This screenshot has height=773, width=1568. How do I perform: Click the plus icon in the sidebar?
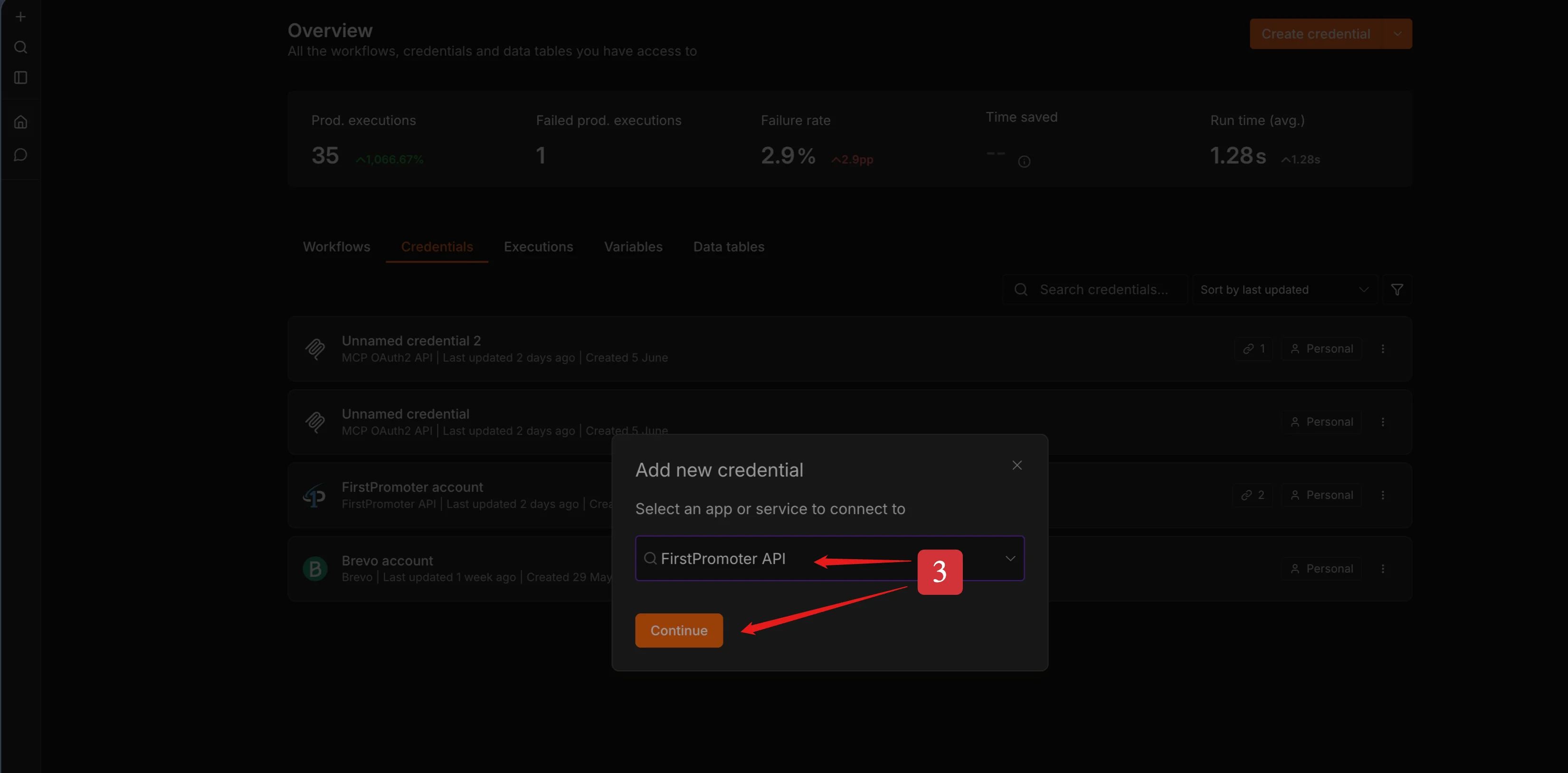(x=21, y=17)
